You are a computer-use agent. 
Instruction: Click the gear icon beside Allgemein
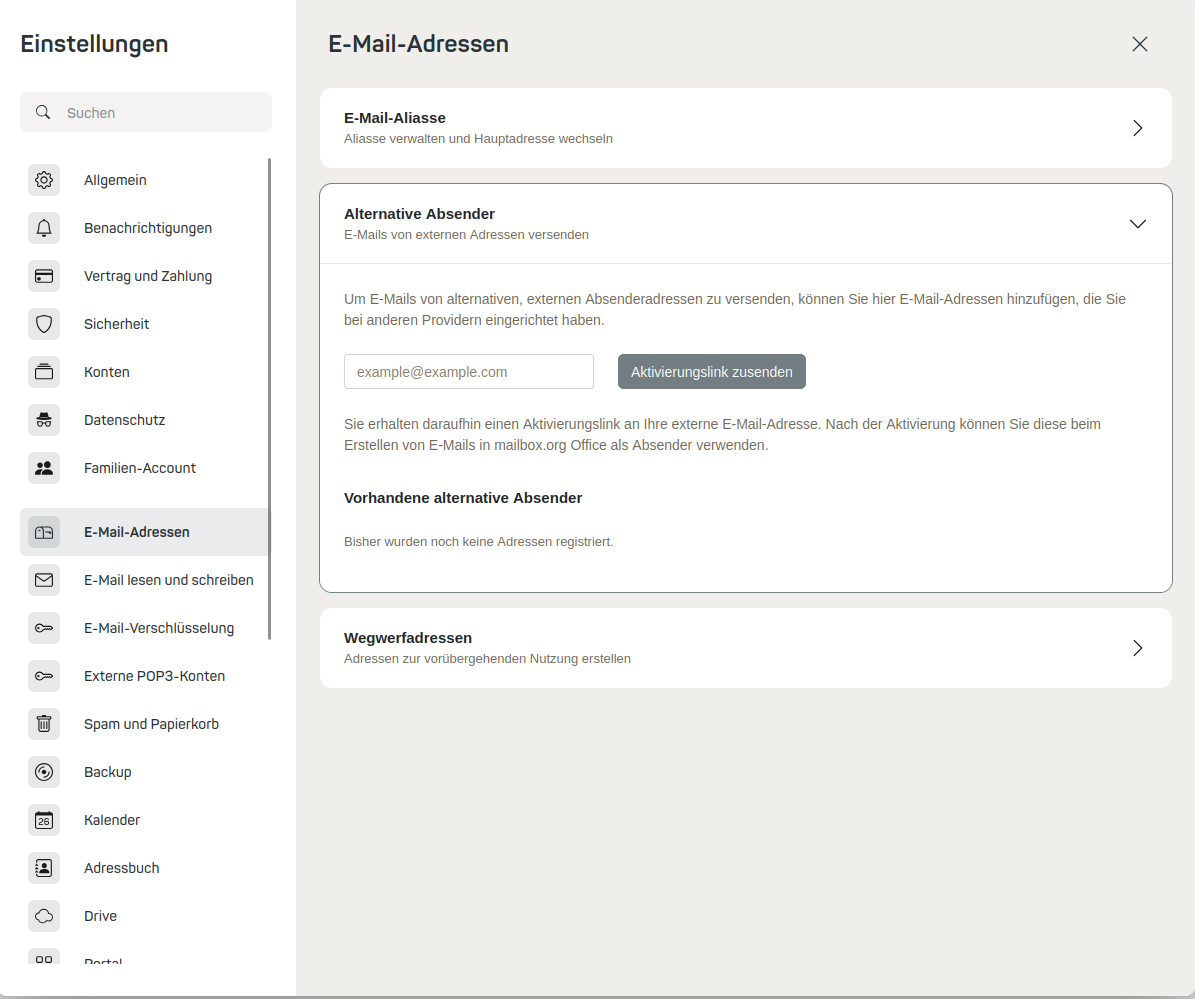point(44,180)
